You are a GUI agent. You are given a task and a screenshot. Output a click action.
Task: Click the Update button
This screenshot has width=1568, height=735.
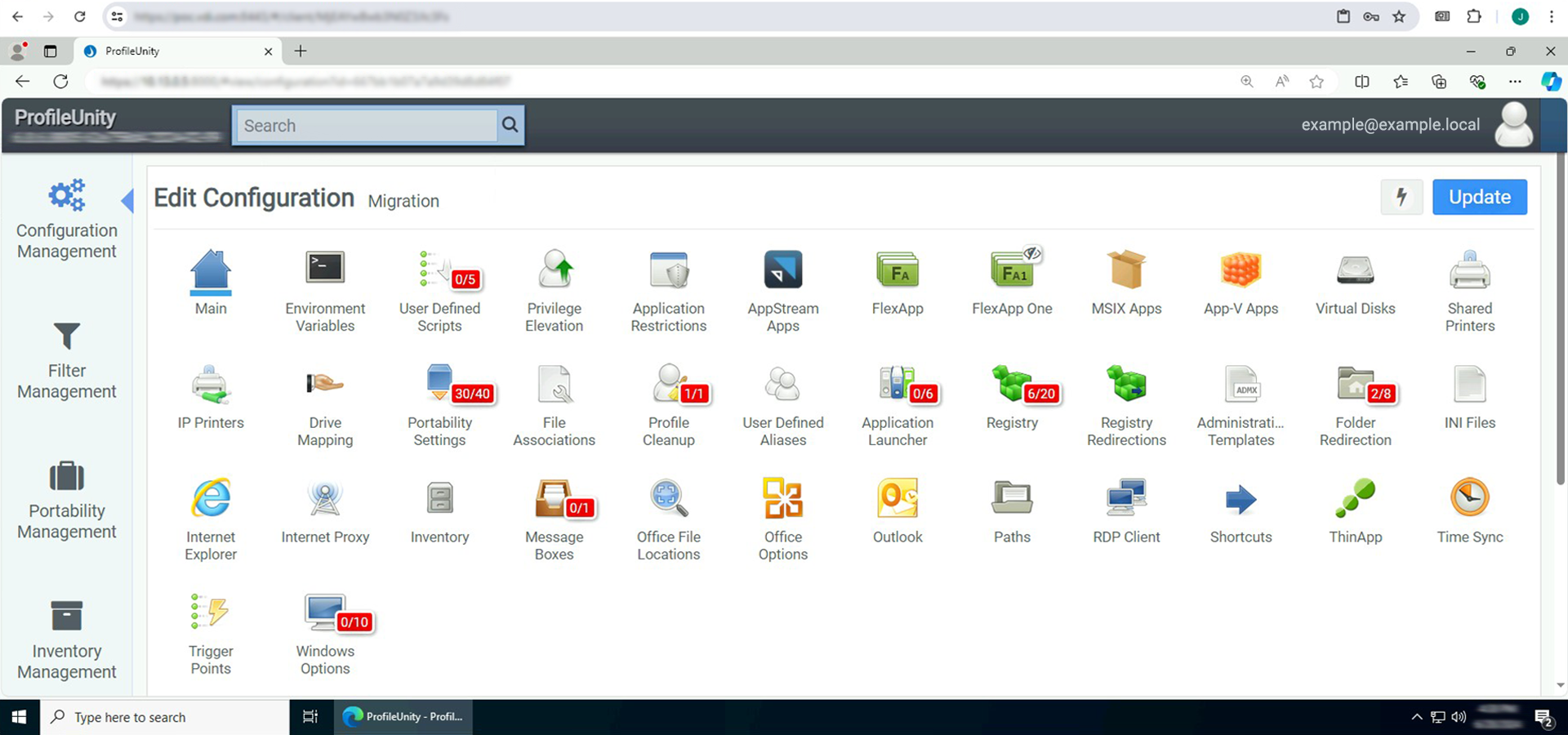coord(1479,197)
